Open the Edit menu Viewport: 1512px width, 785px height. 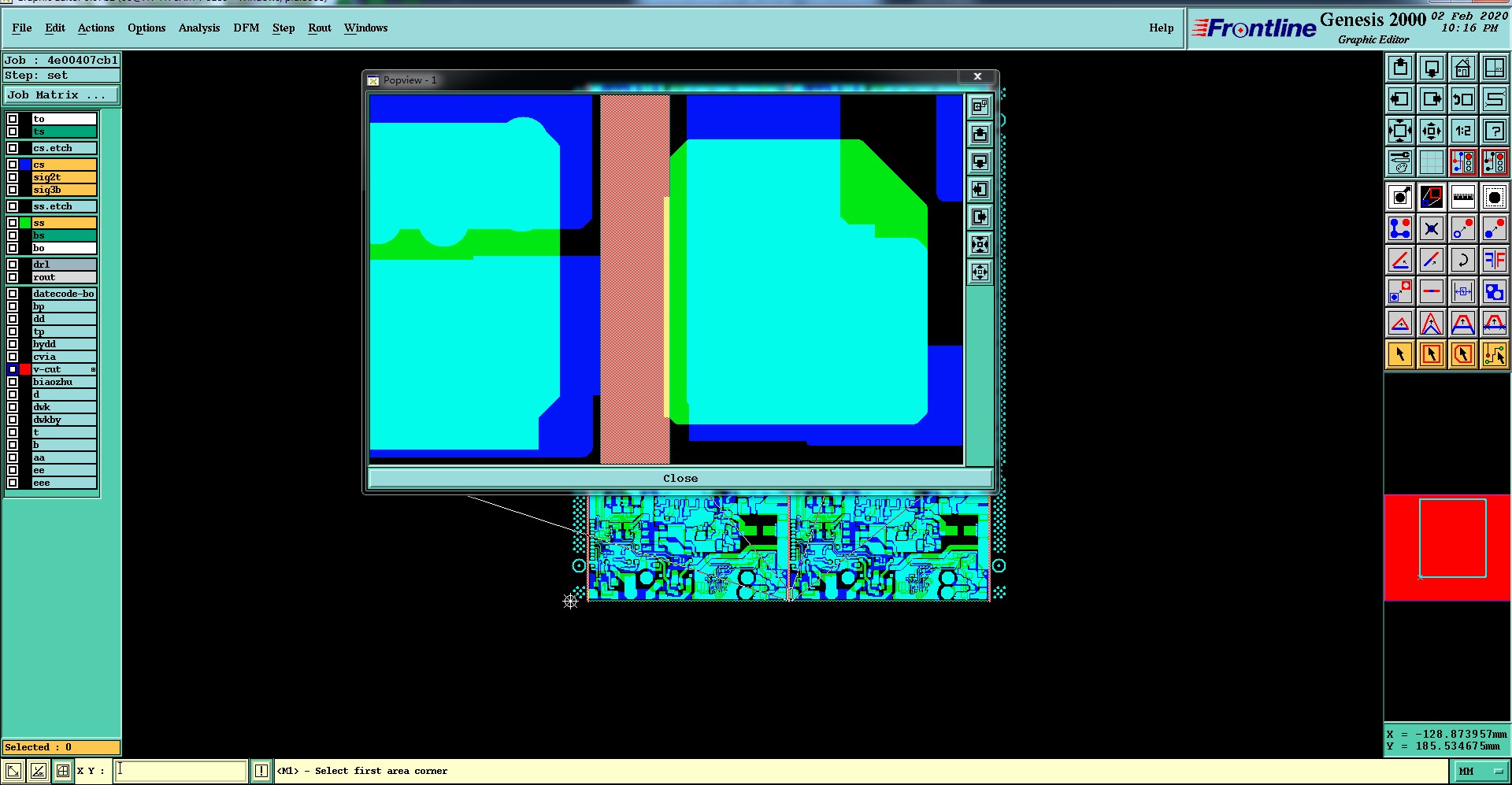tap(55, 28)
